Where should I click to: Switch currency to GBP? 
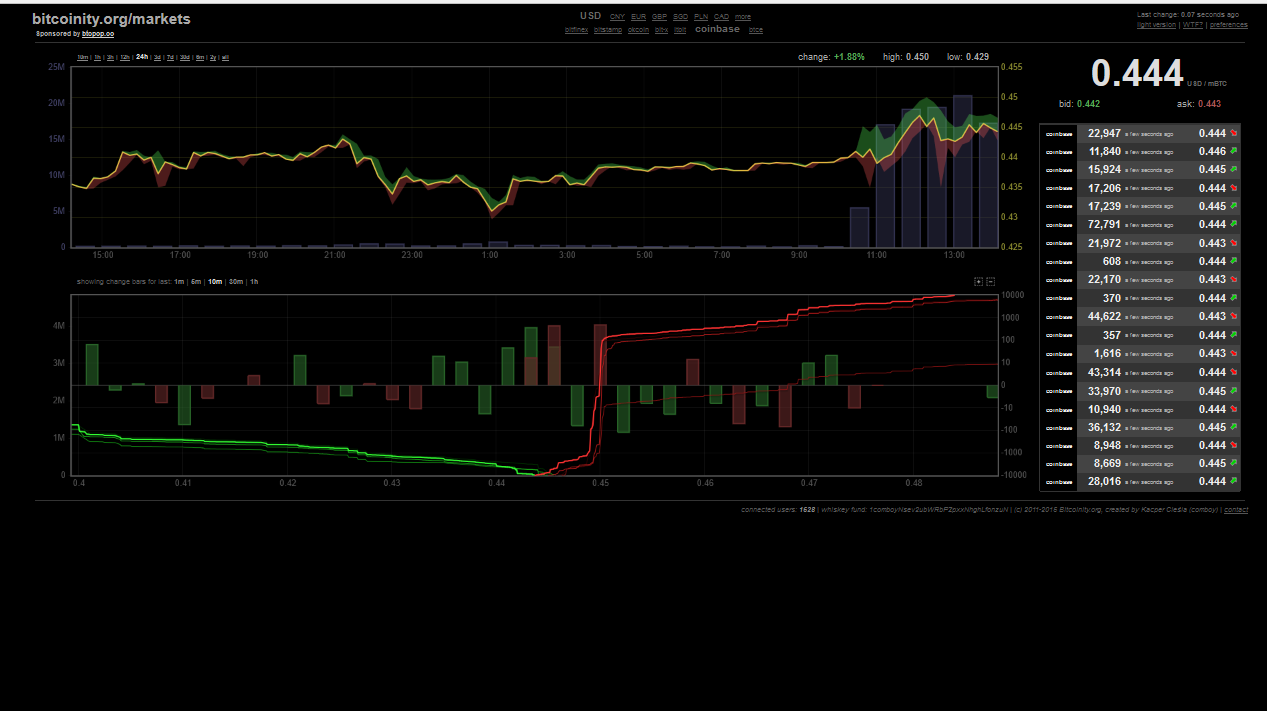(659, 17)
